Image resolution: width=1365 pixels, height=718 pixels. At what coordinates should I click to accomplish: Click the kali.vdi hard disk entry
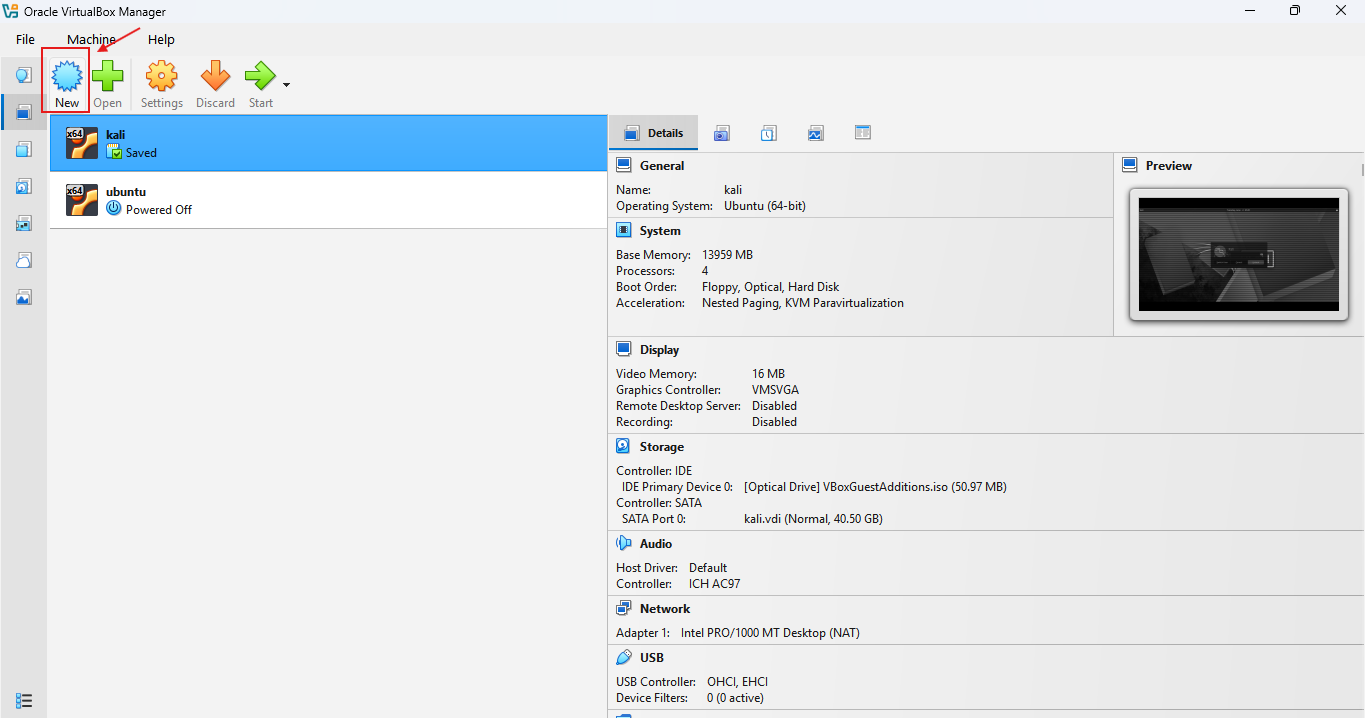click(x=813, y=519)
